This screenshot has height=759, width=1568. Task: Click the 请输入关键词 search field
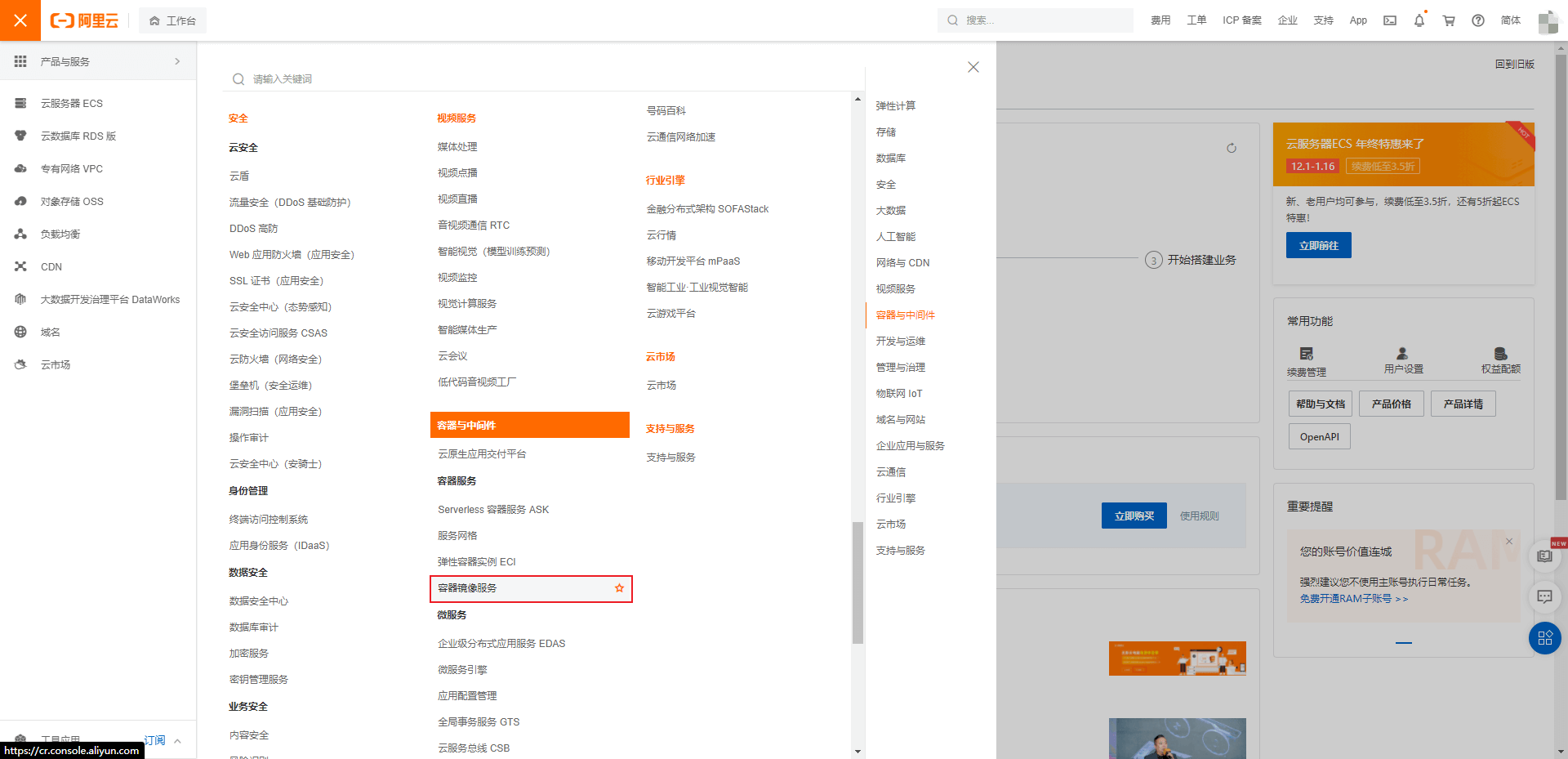[x=543, y=78]
